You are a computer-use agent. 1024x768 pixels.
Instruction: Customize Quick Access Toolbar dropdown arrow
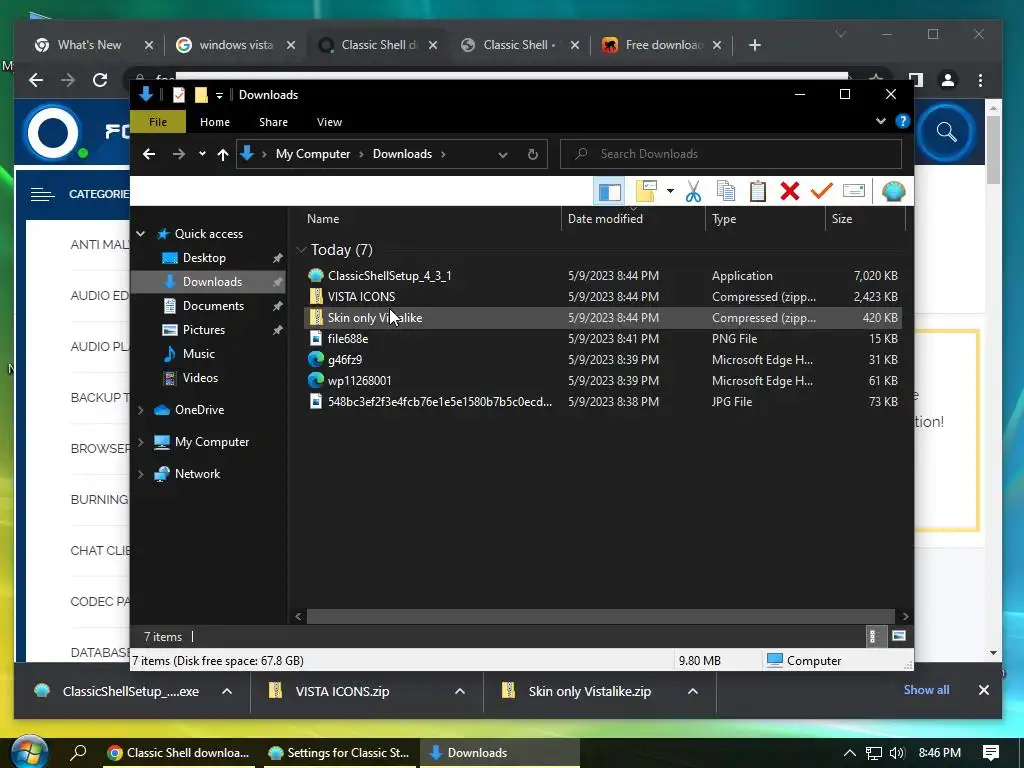coord(219,95)
